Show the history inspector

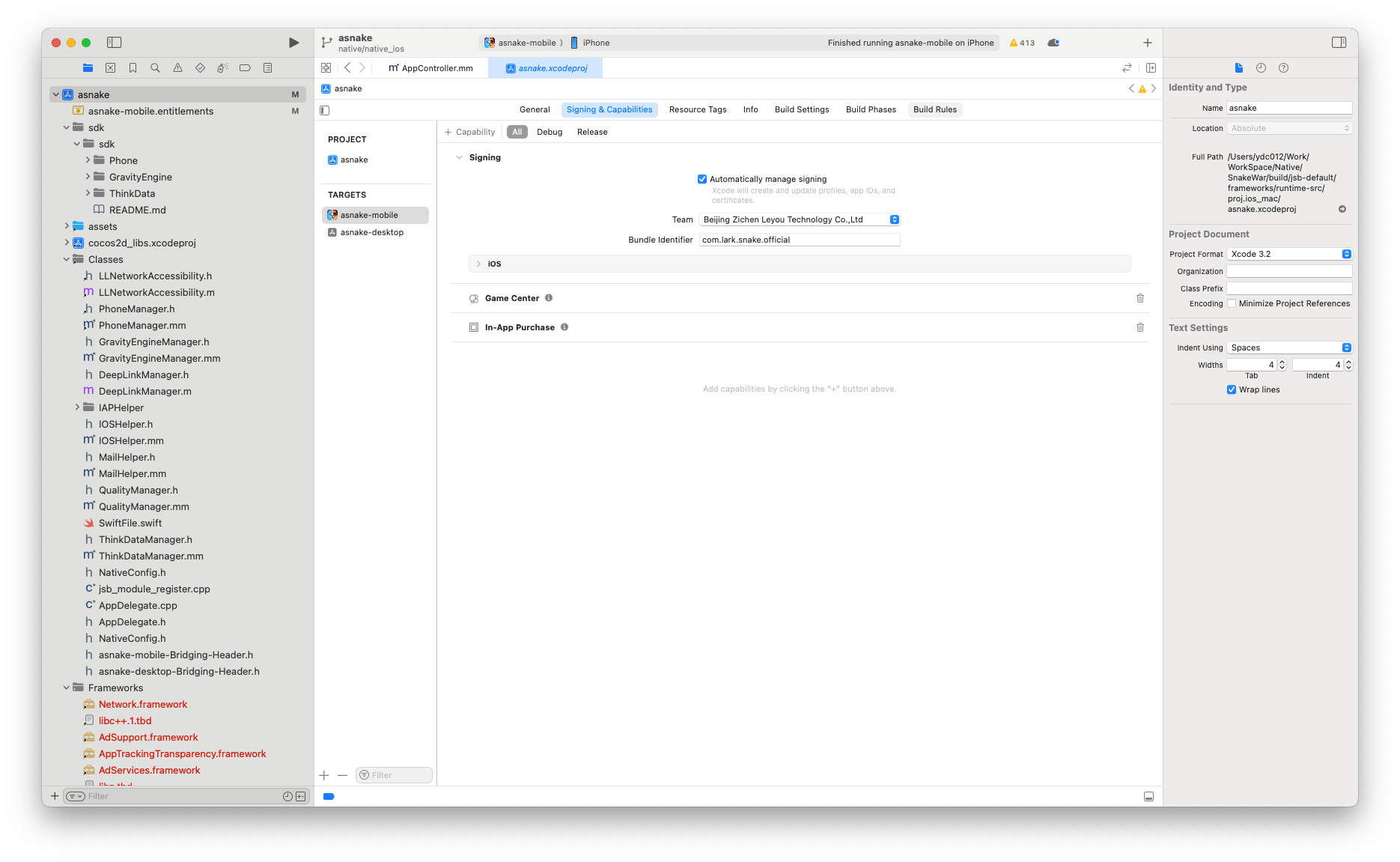click(x=1261, y=68)
